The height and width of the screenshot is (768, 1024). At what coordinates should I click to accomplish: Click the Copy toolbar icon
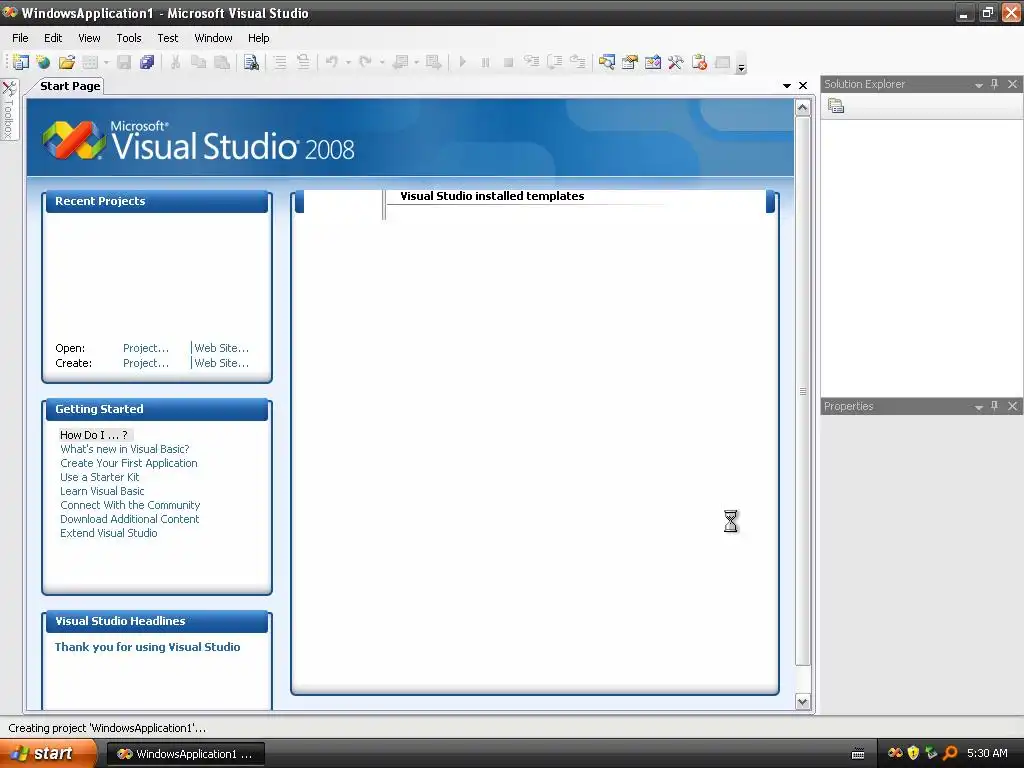click(x=199, y=62)
